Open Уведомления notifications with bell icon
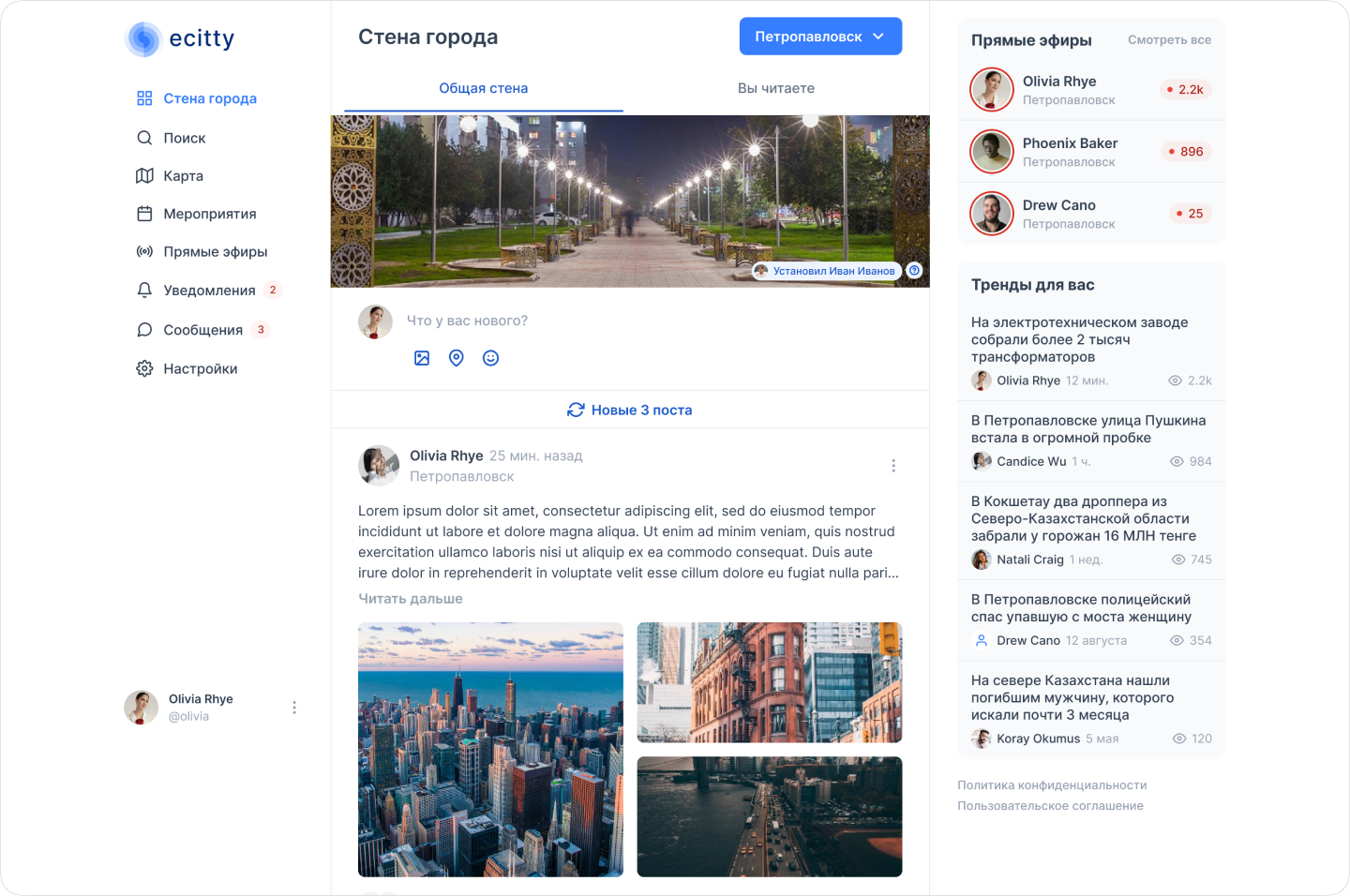1350x896 pixels. point(208,291)
